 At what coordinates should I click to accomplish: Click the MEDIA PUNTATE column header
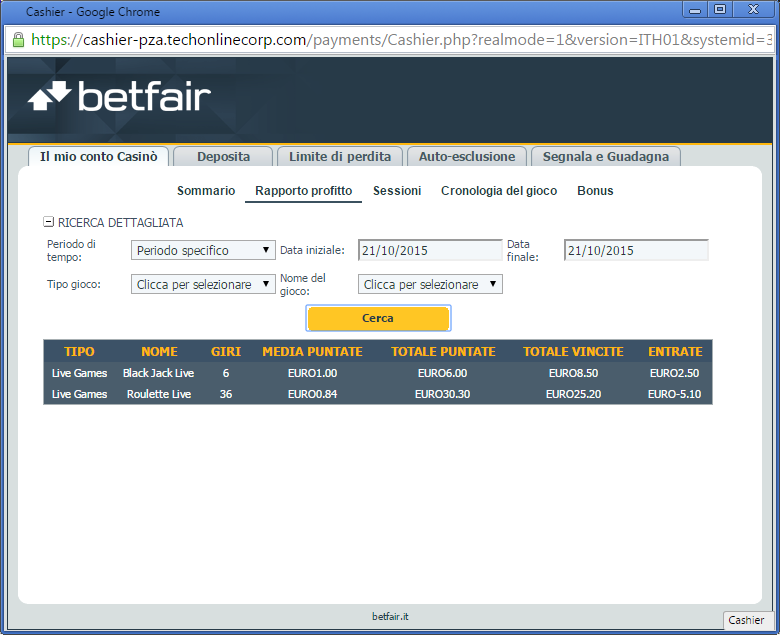[312, 352]
